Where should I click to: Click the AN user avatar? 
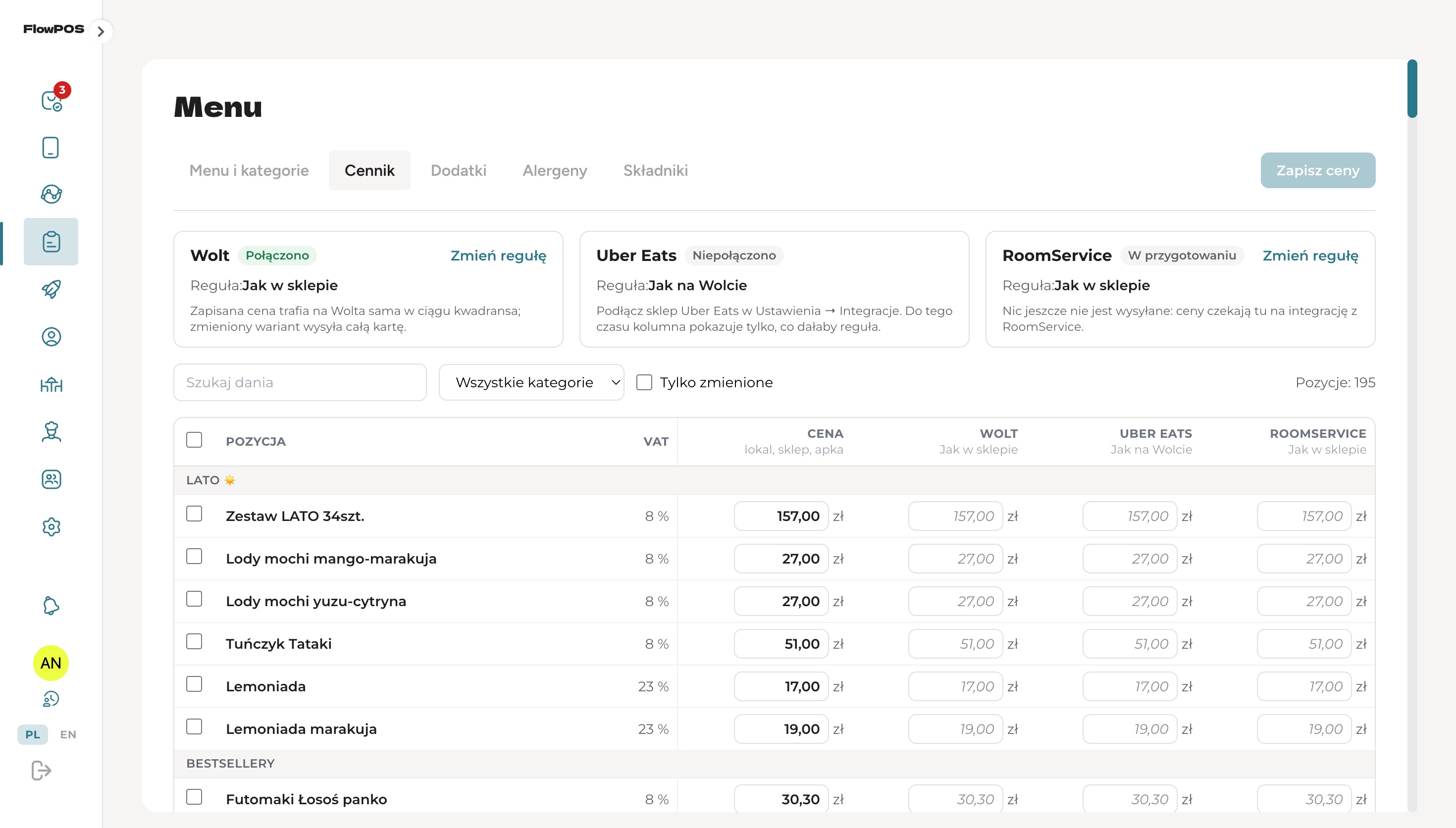click(x=51, y=663)
